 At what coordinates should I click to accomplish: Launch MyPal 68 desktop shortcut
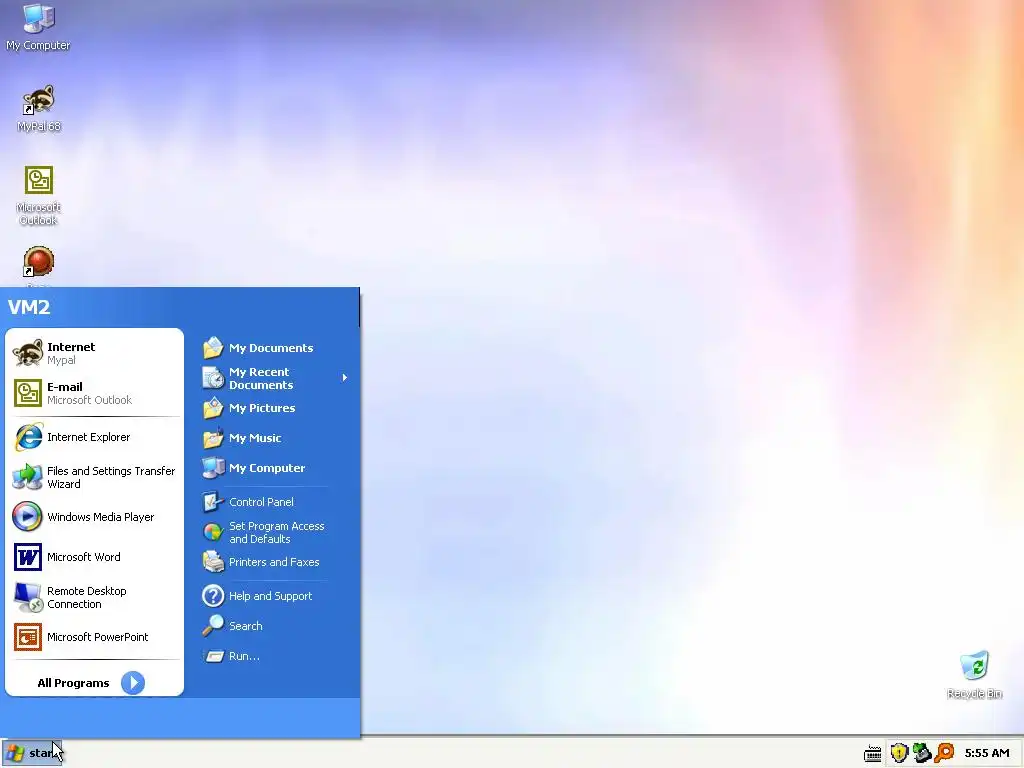pyautogui.click(x=39, y=108)
